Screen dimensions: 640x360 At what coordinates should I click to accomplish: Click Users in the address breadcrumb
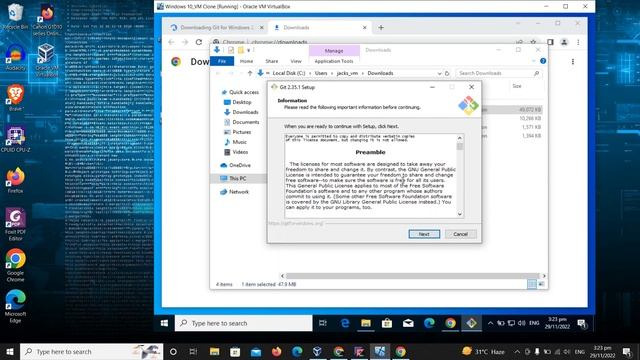(321, 73)
